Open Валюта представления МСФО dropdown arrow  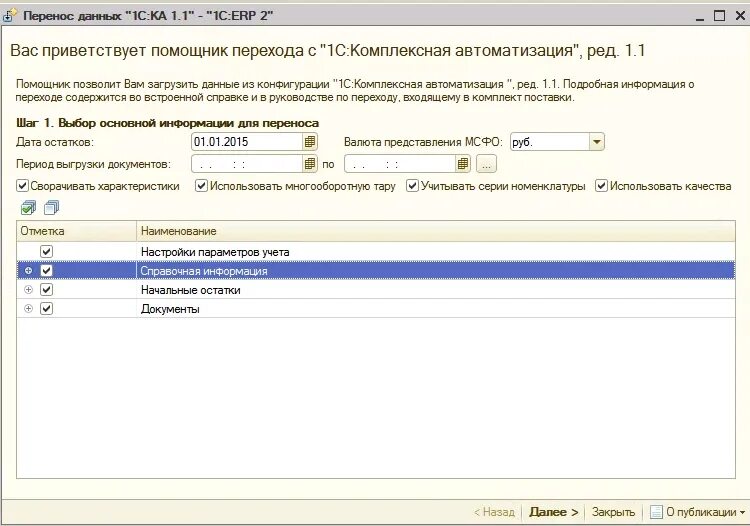[x=596, y=142]
